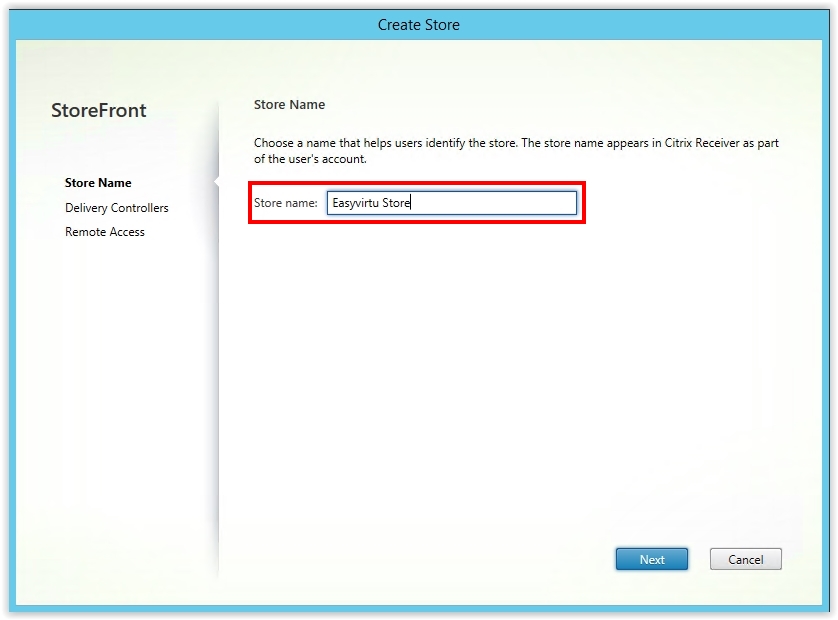Click the 'Store name:' label
838x620 pixels.
click(285, 203)
